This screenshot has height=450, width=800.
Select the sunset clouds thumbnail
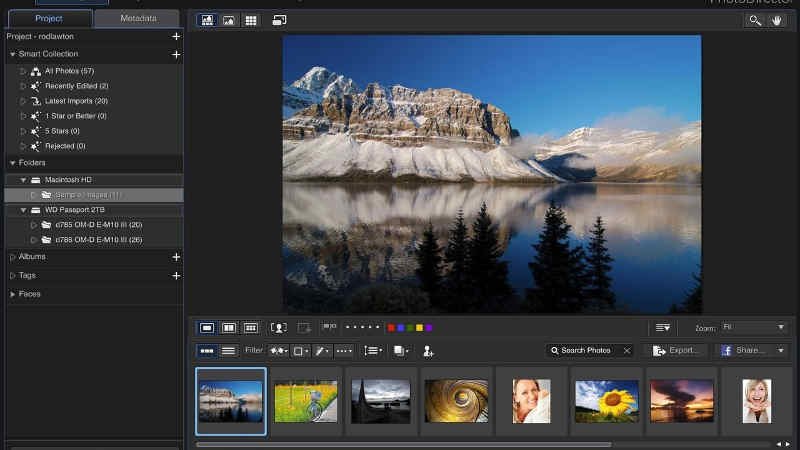pos(682,401)
